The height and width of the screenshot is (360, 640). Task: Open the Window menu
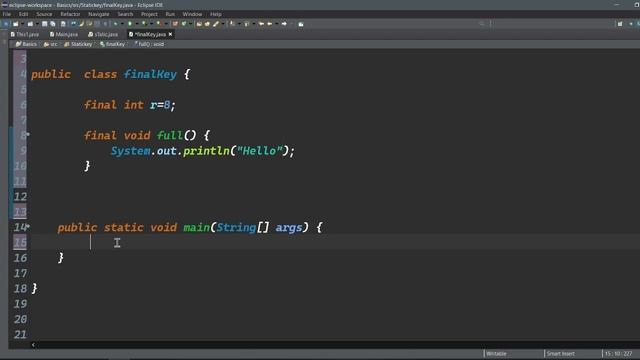point(192,14)
